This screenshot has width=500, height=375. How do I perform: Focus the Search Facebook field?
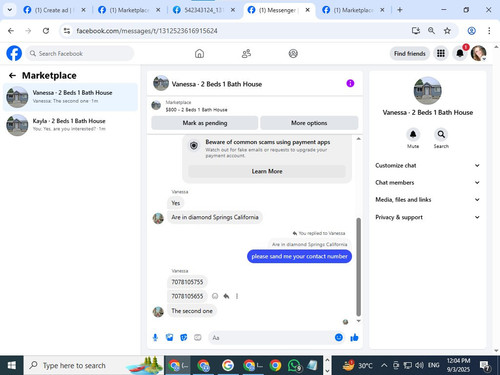(x=80, y=53)
